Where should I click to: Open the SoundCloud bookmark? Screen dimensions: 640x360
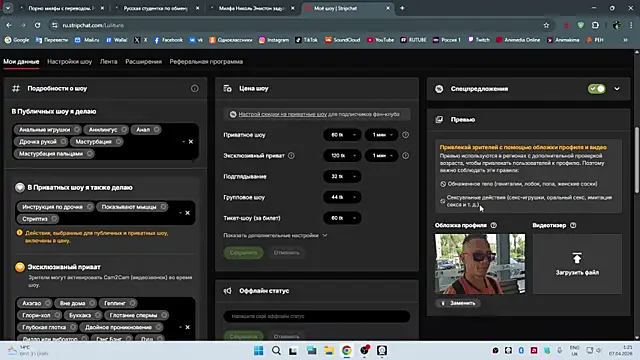click(342, 40)
